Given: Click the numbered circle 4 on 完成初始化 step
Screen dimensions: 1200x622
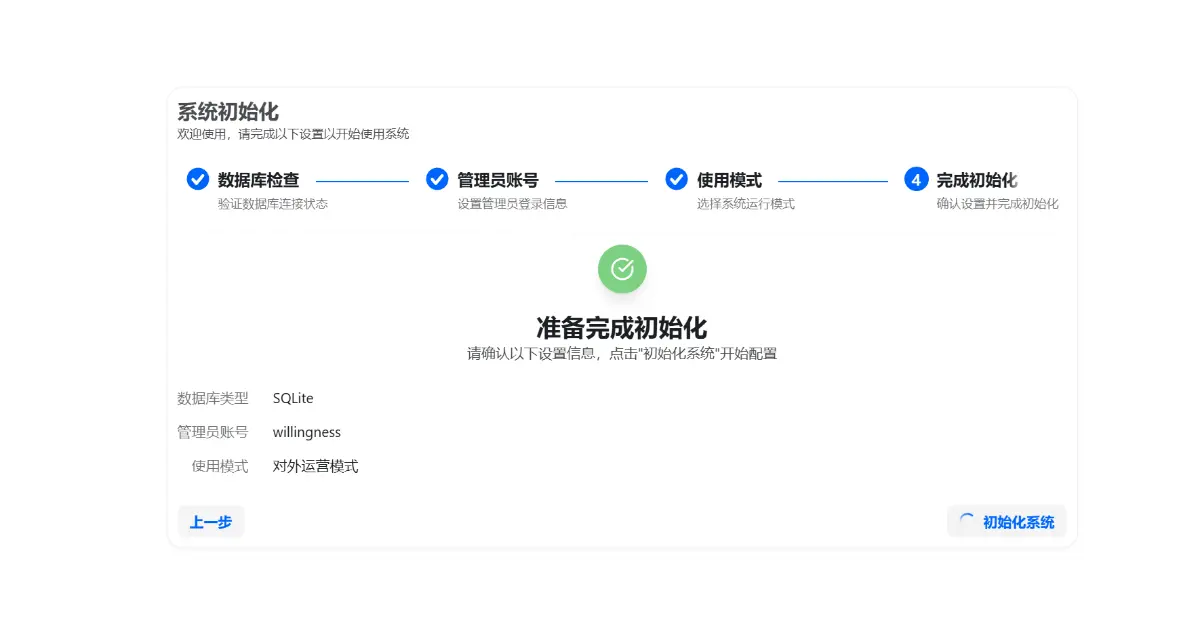Looking at the screenshot, I should 915,179.
